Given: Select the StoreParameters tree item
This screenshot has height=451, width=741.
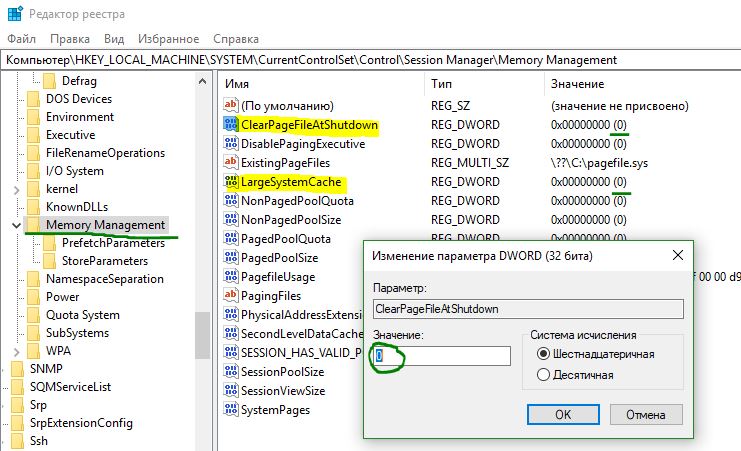Looking at the screenshot, I should [104, 261].
